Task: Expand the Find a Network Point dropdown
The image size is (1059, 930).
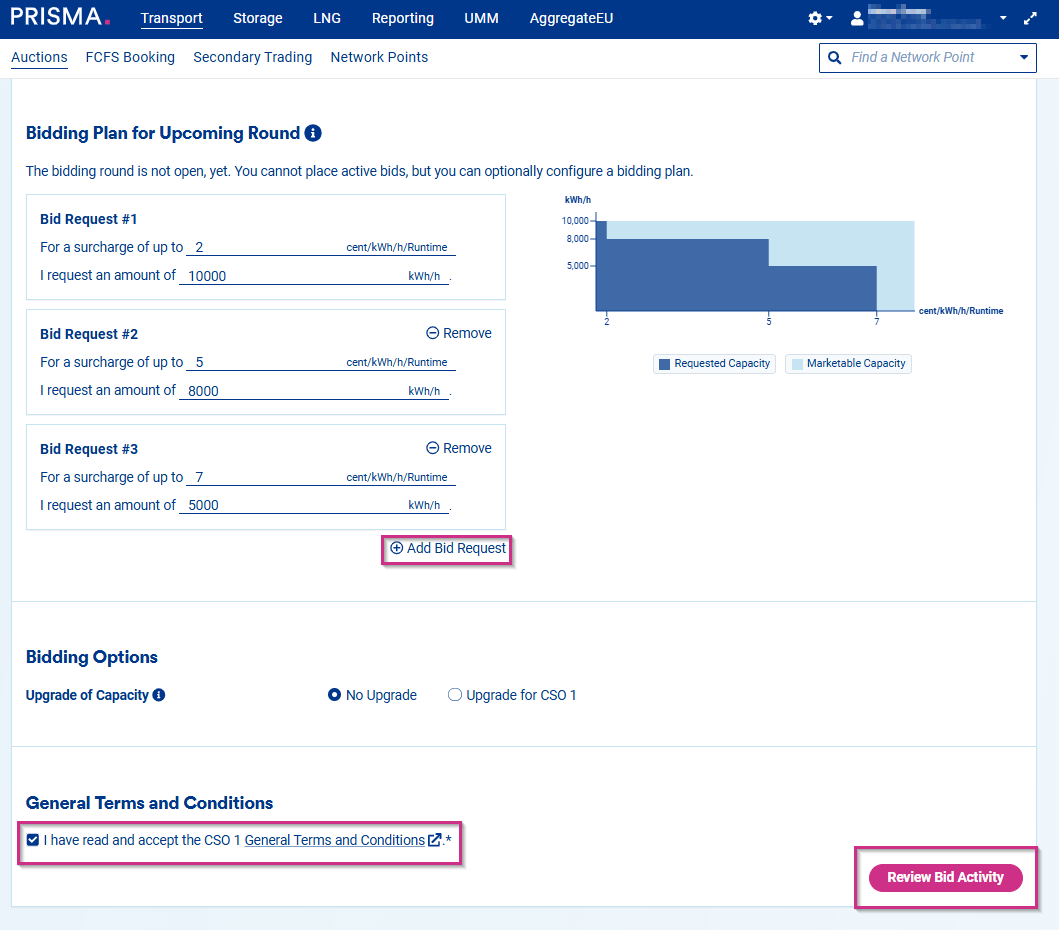Action: (x=1023, y=58)
